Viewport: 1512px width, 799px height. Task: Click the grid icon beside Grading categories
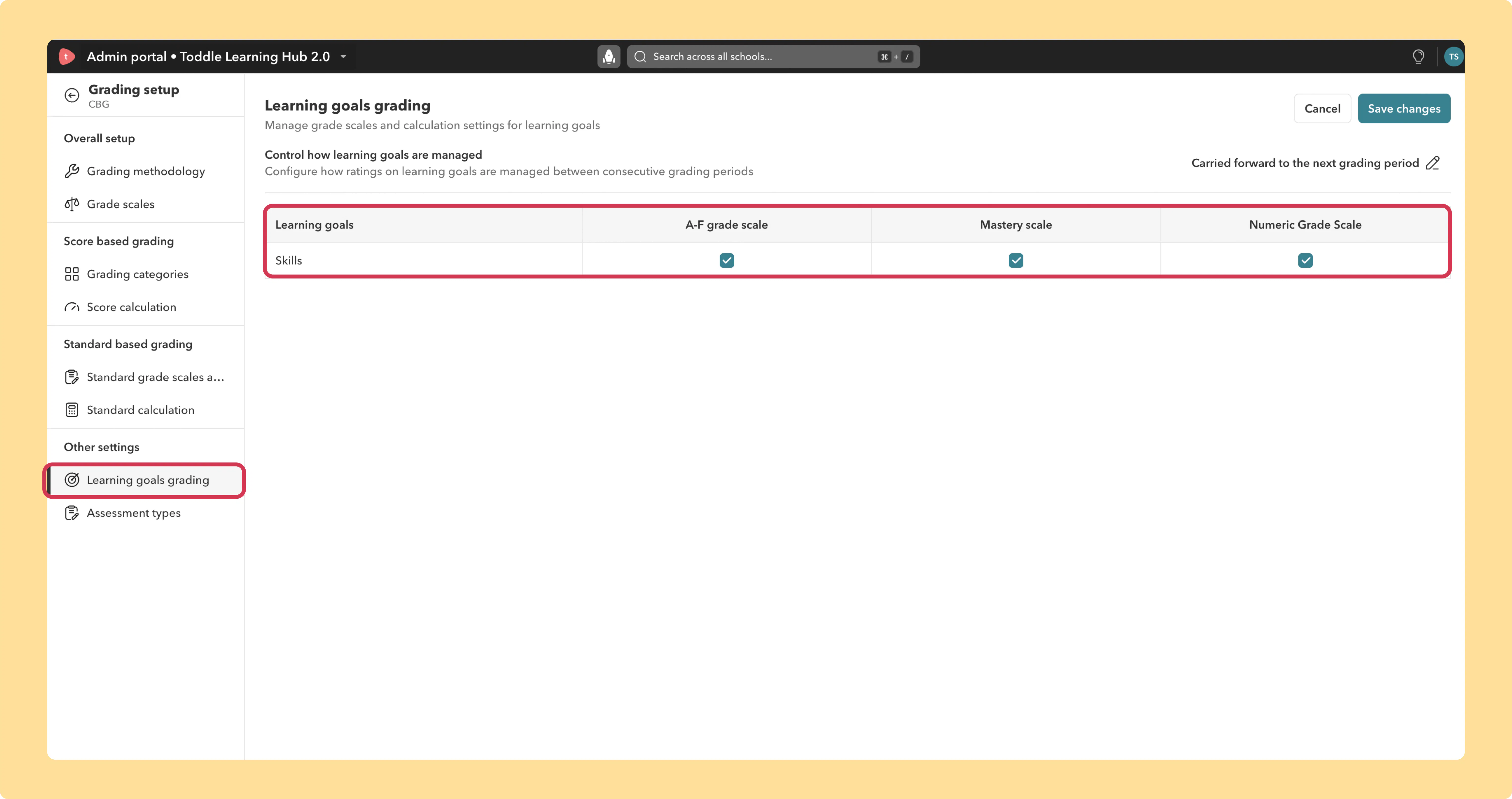click(x=72, y=274)
